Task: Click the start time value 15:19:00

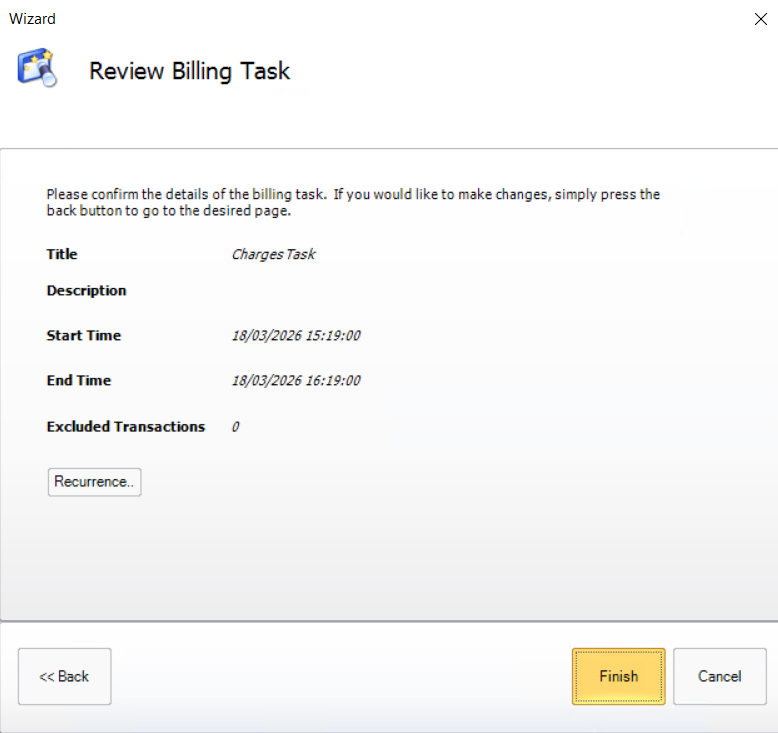Action: pos(296,336)
